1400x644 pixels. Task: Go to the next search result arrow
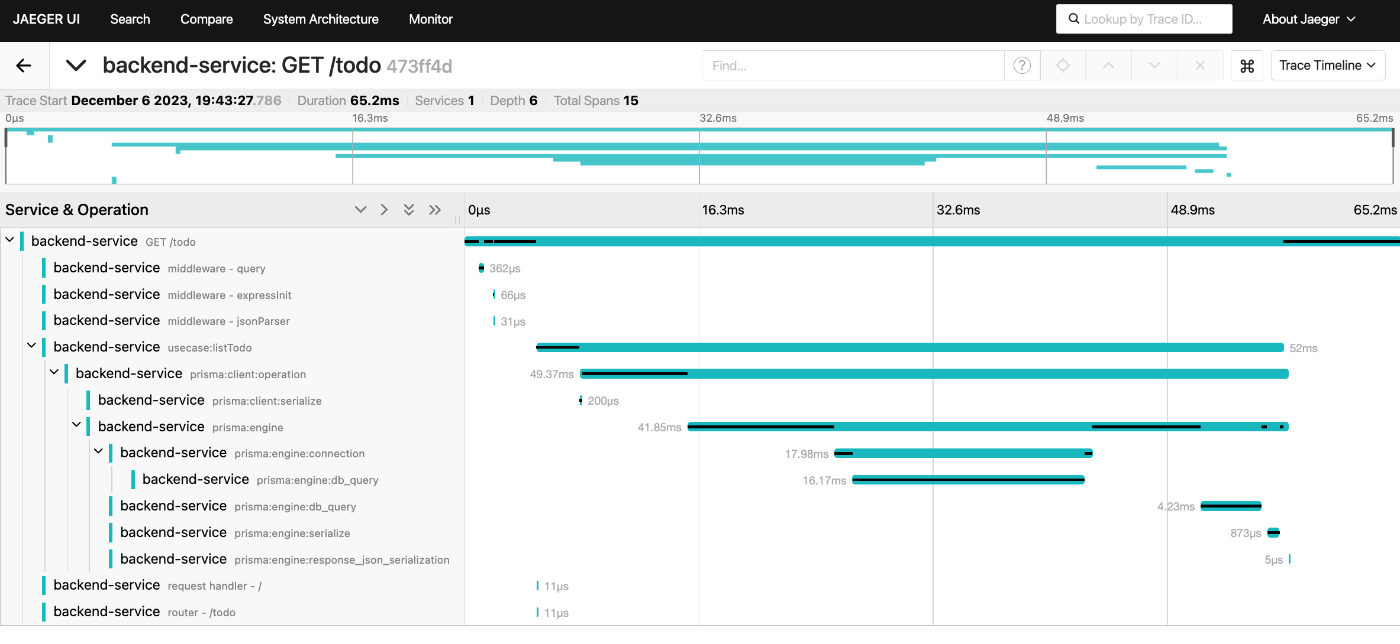[1154, 66]
